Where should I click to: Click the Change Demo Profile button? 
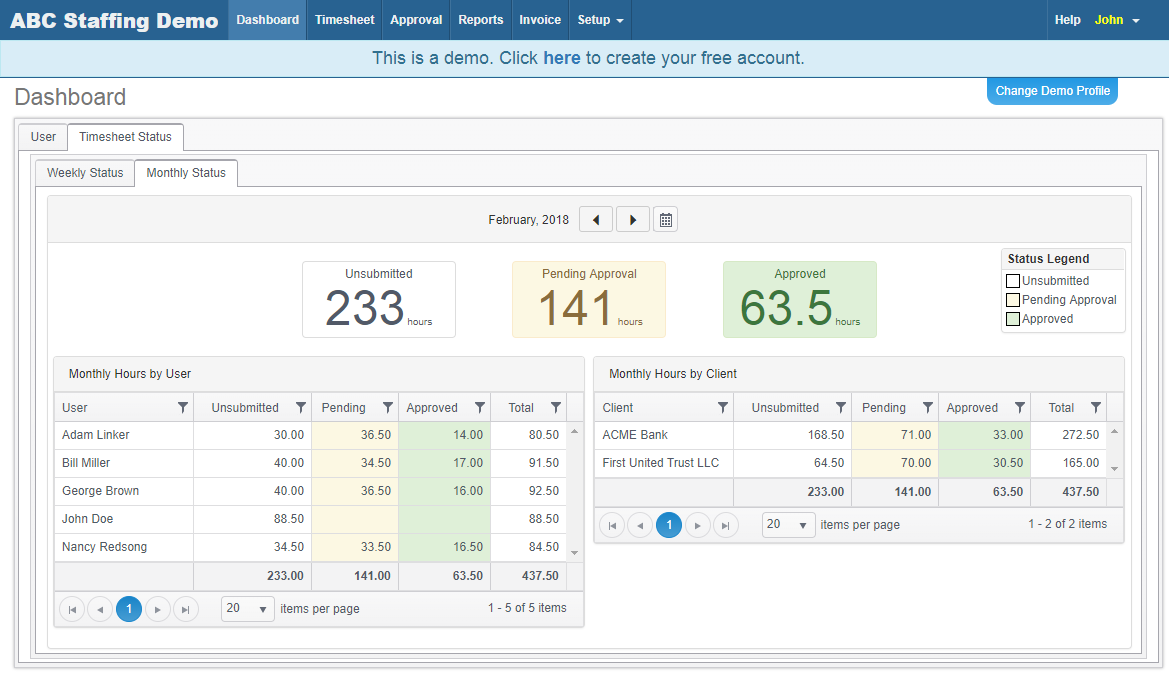(x=1052, y=91)
